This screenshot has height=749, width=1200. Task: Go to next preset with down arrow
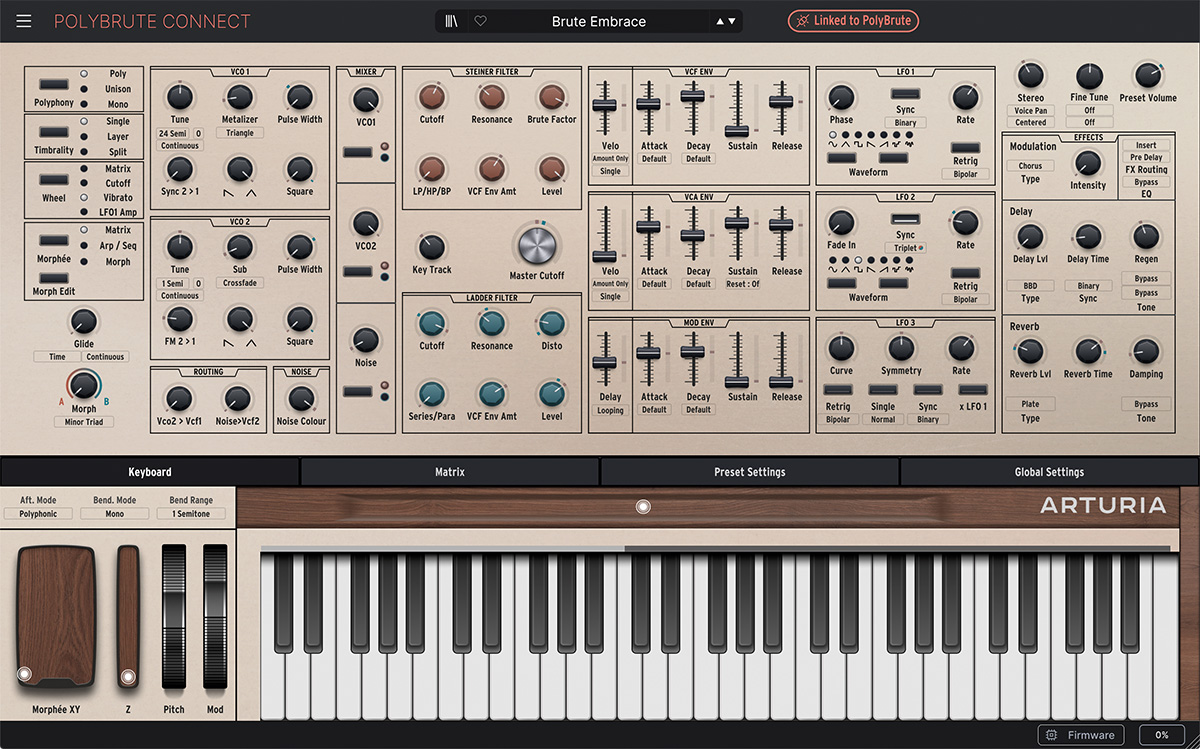pyautogui.click(x=732, y=21)
